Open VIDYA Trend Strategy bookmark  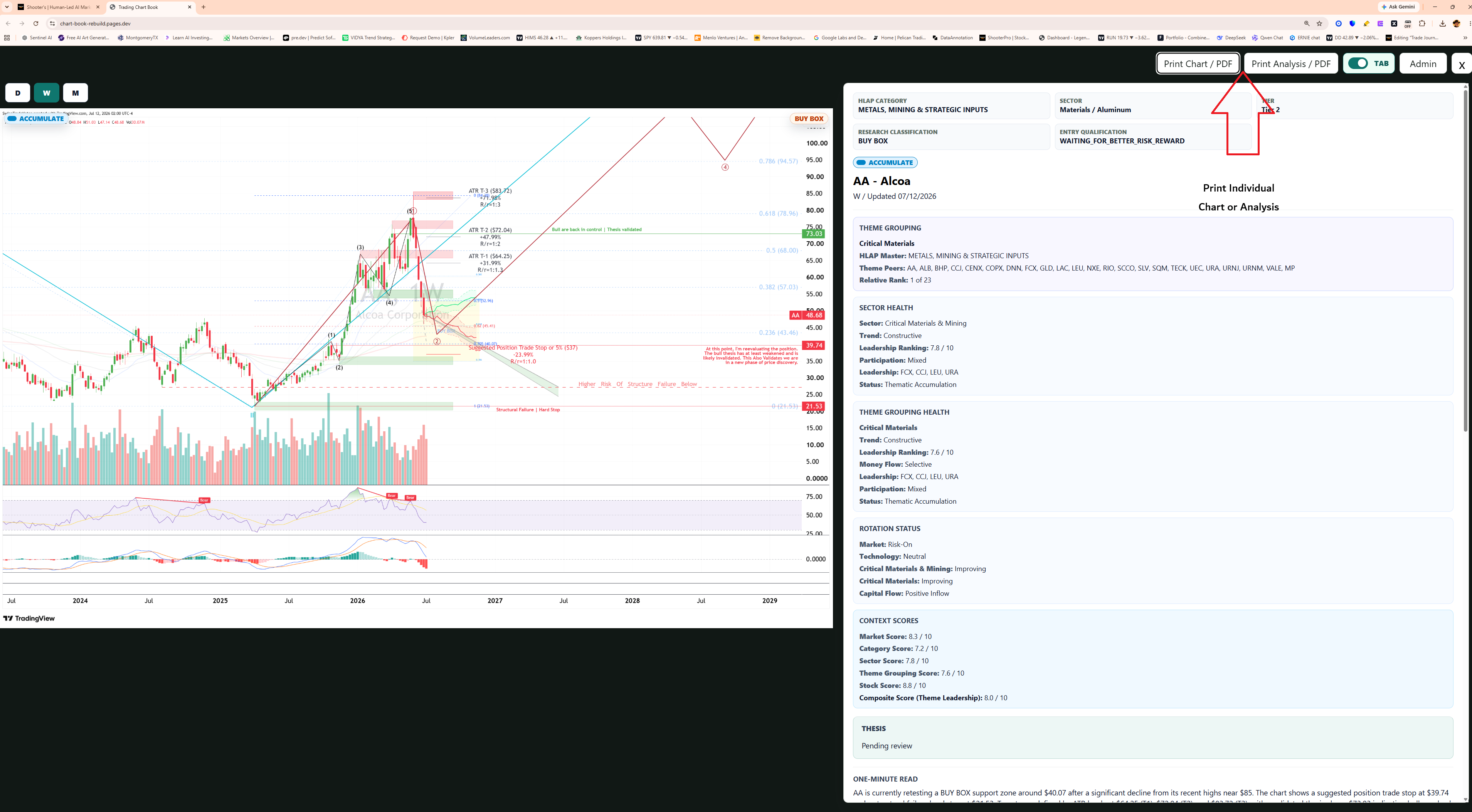pos(368,38)
